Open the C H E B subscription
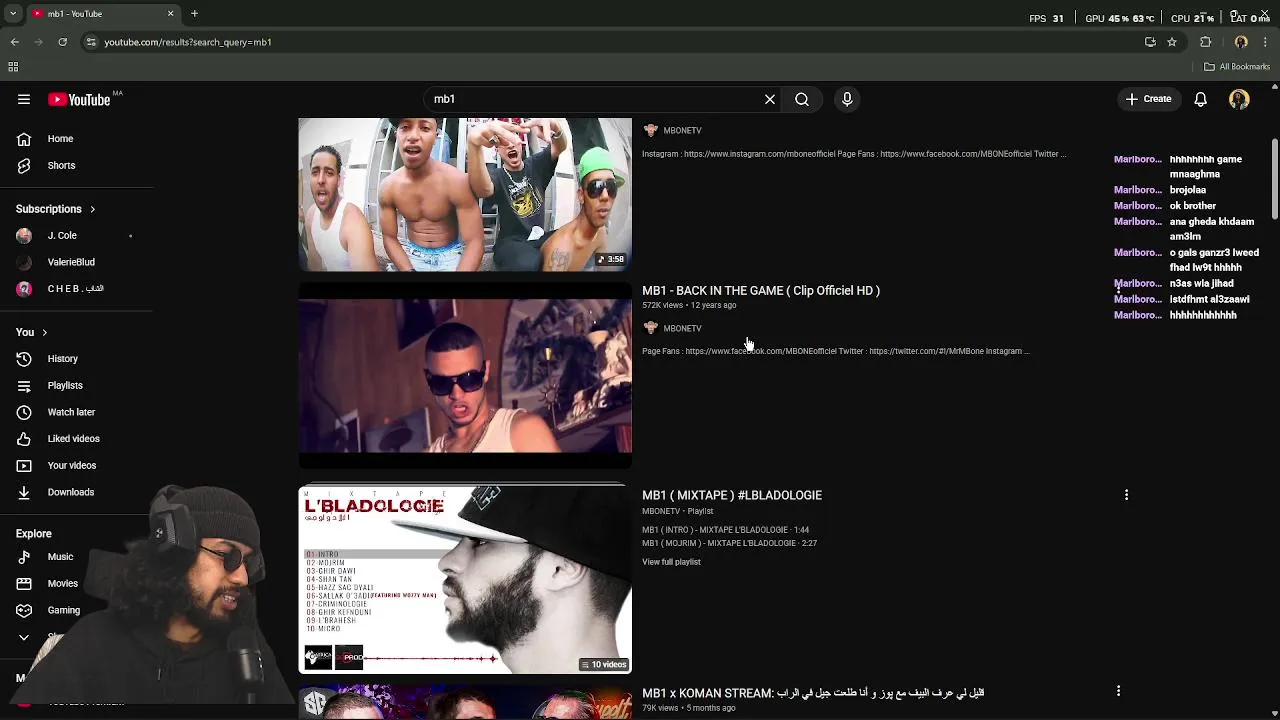This screenshot has height=720, width=1280. [x=77, y=289]
